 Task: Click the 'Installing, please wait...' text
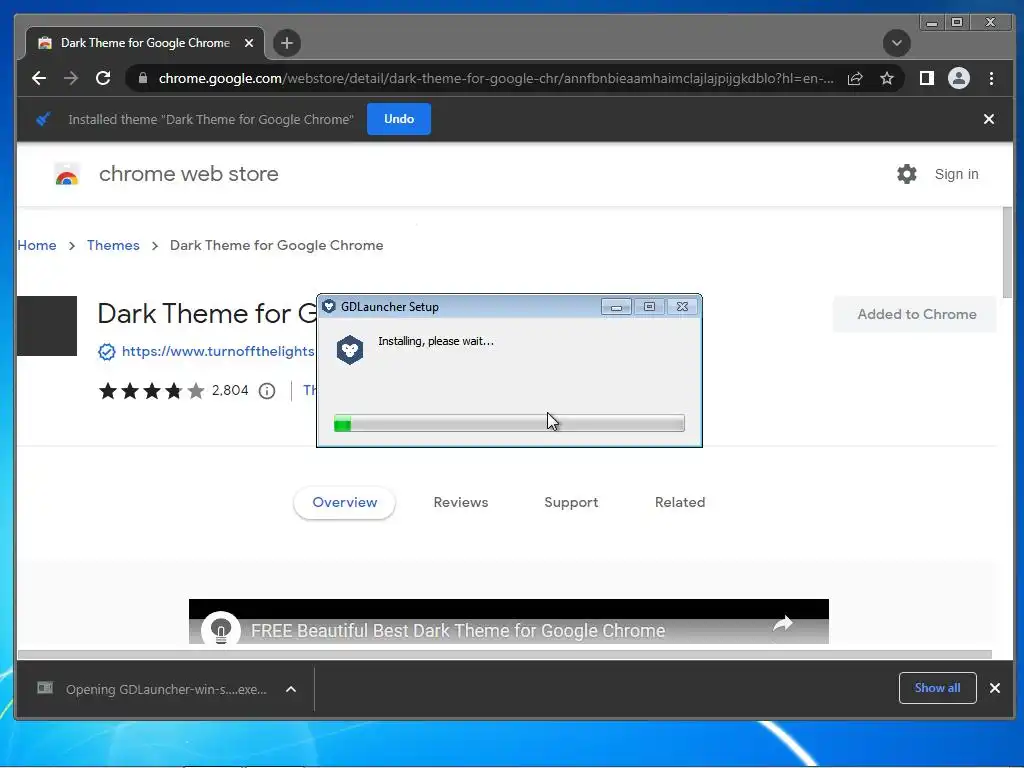point(436,341)
